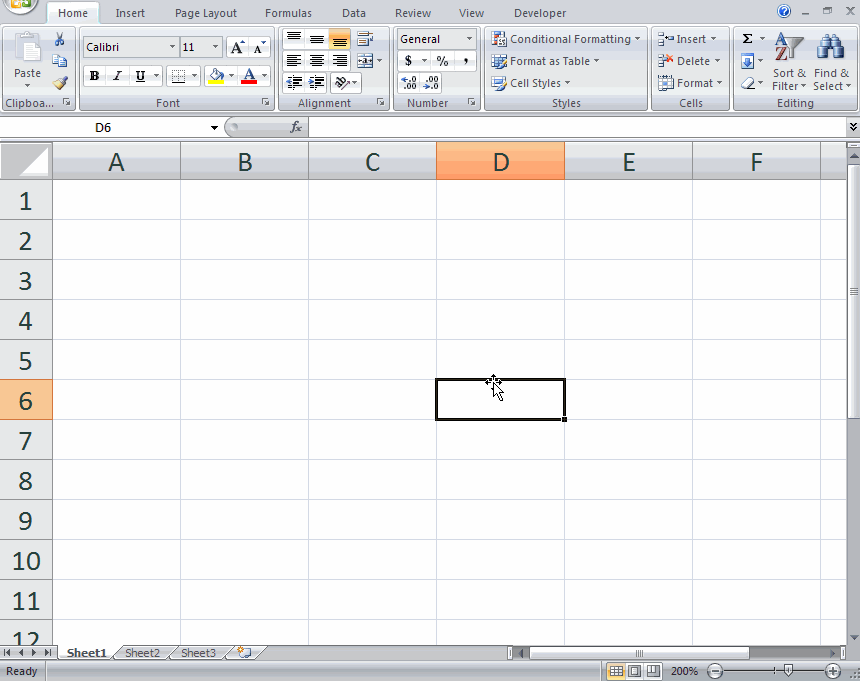Align text right
The height and width of the screenshot is (681, 860).
coord(340,61)
